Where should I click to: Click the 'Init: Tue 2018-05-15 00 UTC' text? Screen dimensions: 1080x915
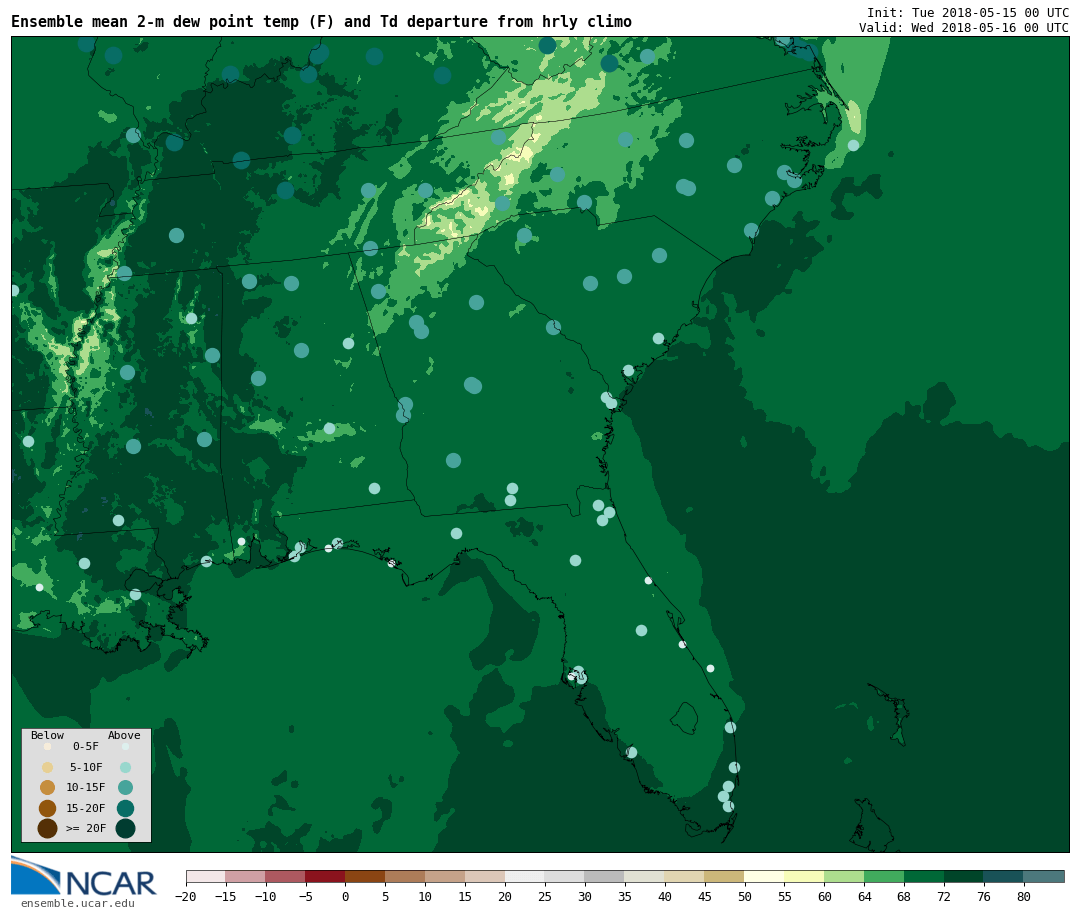click(x=968, y=13)
